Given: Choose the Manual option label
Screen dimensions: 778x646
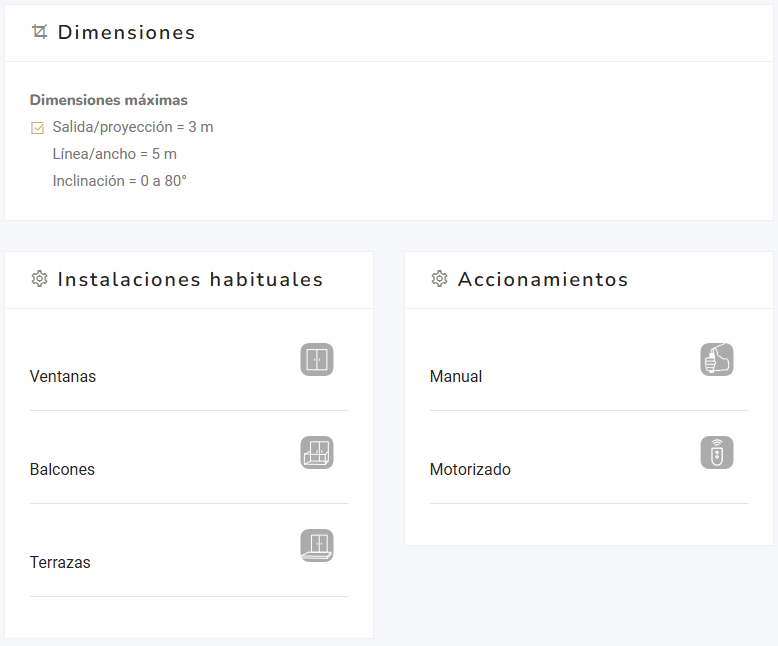Looking at the screenshot, I should pos(456,377).
